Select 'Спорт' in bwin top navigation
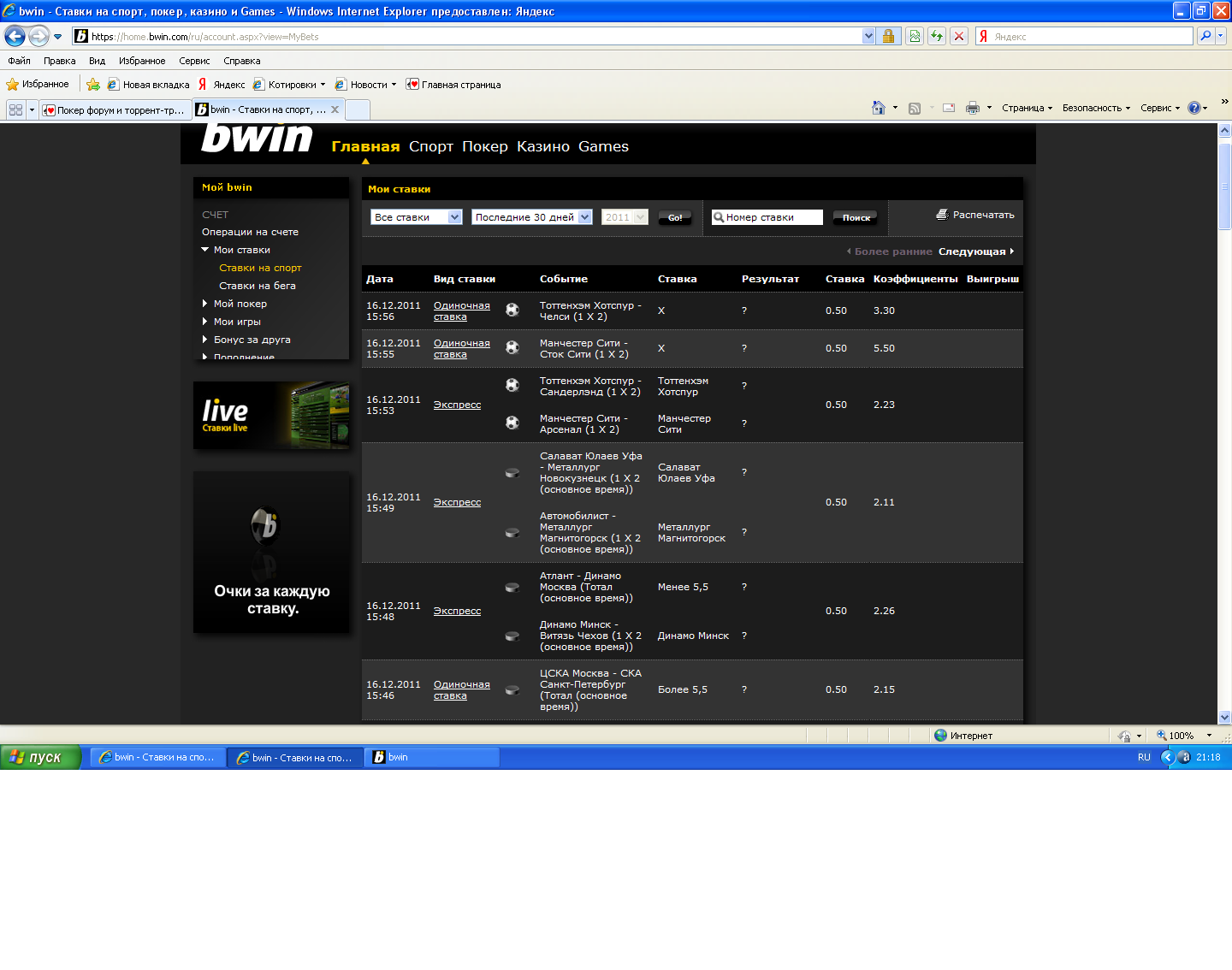The width and height of the screenshot is (1232, 970). [430, 146]
